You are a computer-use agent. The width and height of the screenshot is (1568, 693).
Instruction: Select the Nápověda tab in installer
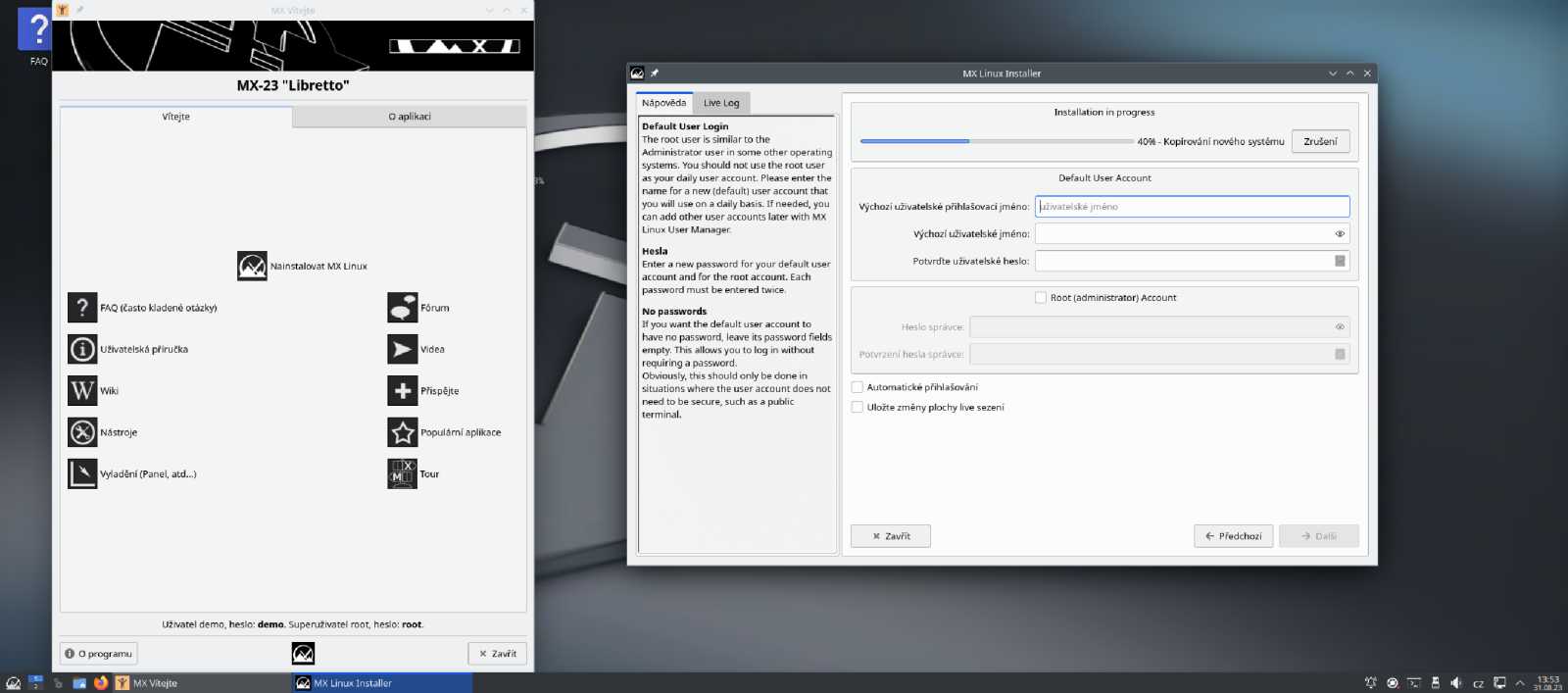(664, 103)
